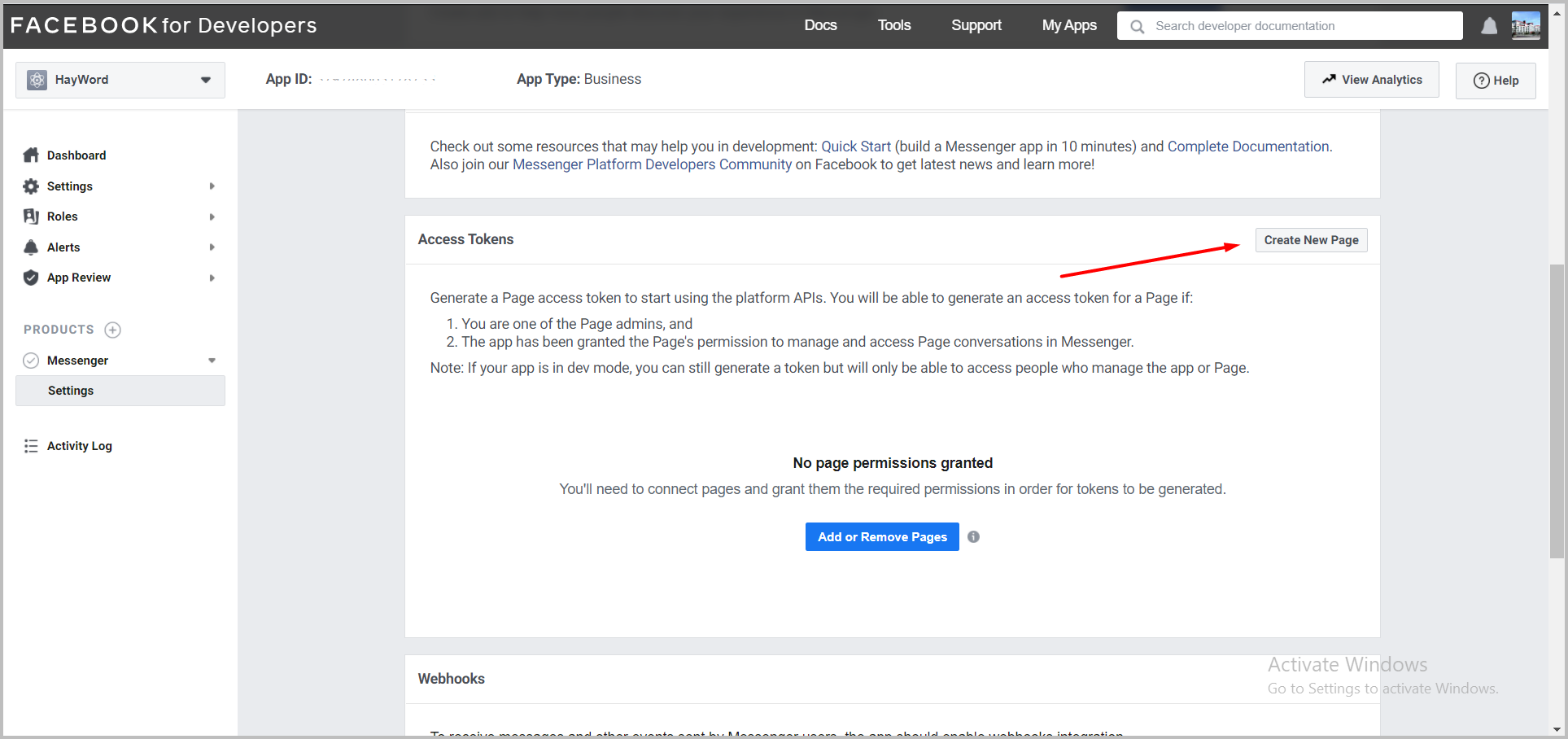Open the Complete Documentation link
The image size is (1568, 739).
click(x=1248, y=146)
